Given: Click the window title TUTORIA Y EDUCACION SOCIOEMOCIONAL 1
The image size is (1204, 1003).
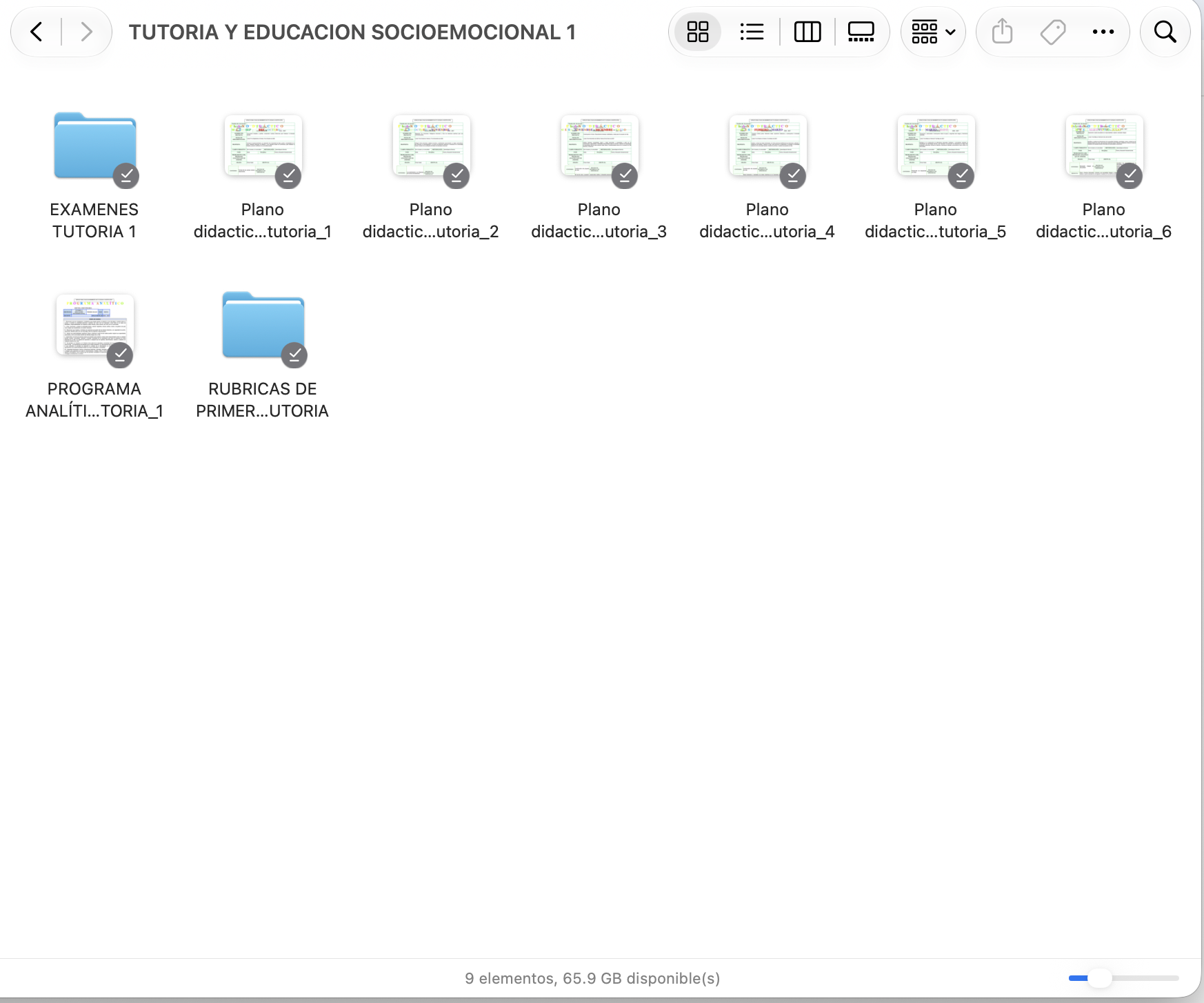Looking at the screenshot, I should point(352,32).
